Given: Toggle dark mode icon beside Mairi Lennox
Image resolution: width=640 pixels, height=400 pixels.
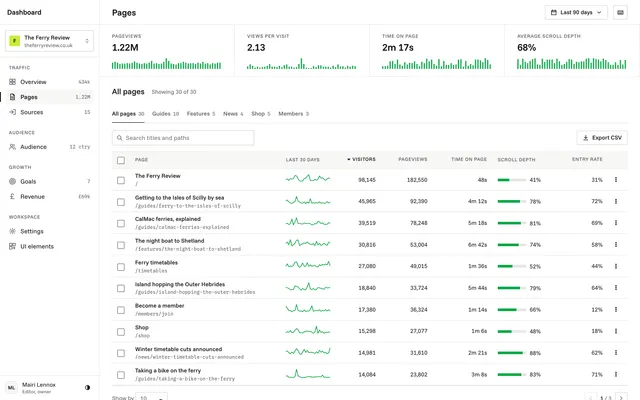Looking at the screenshot, I should [87, 388].
